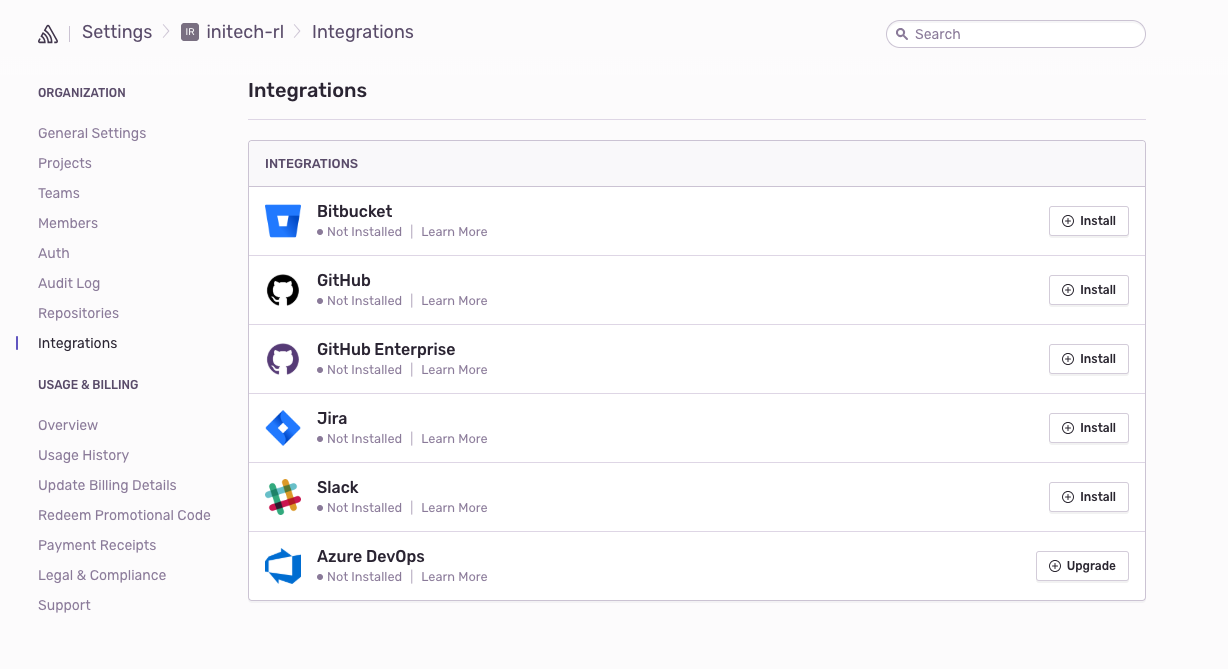
Task: Open Learn More for GitHub
Action: 454,301
